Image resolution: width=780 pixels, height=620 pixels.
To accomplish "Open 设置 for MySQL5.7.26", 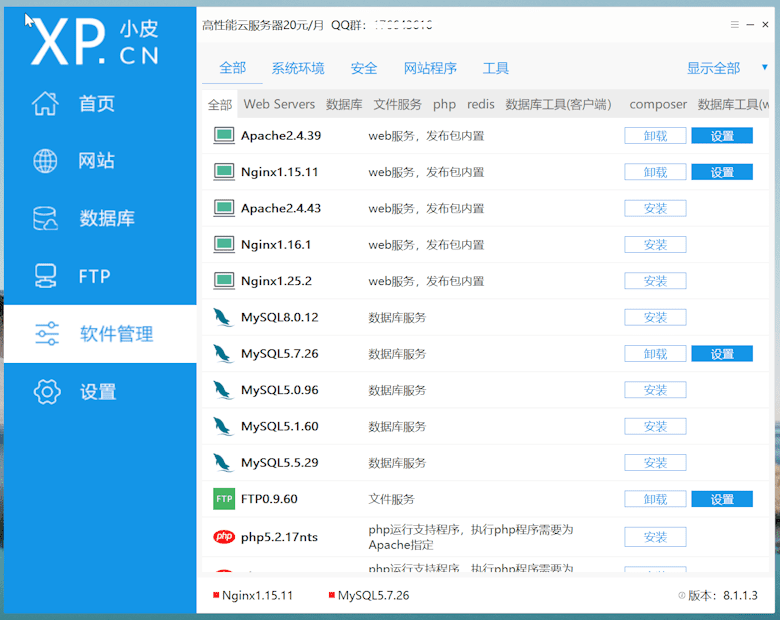I will point(722,354).
